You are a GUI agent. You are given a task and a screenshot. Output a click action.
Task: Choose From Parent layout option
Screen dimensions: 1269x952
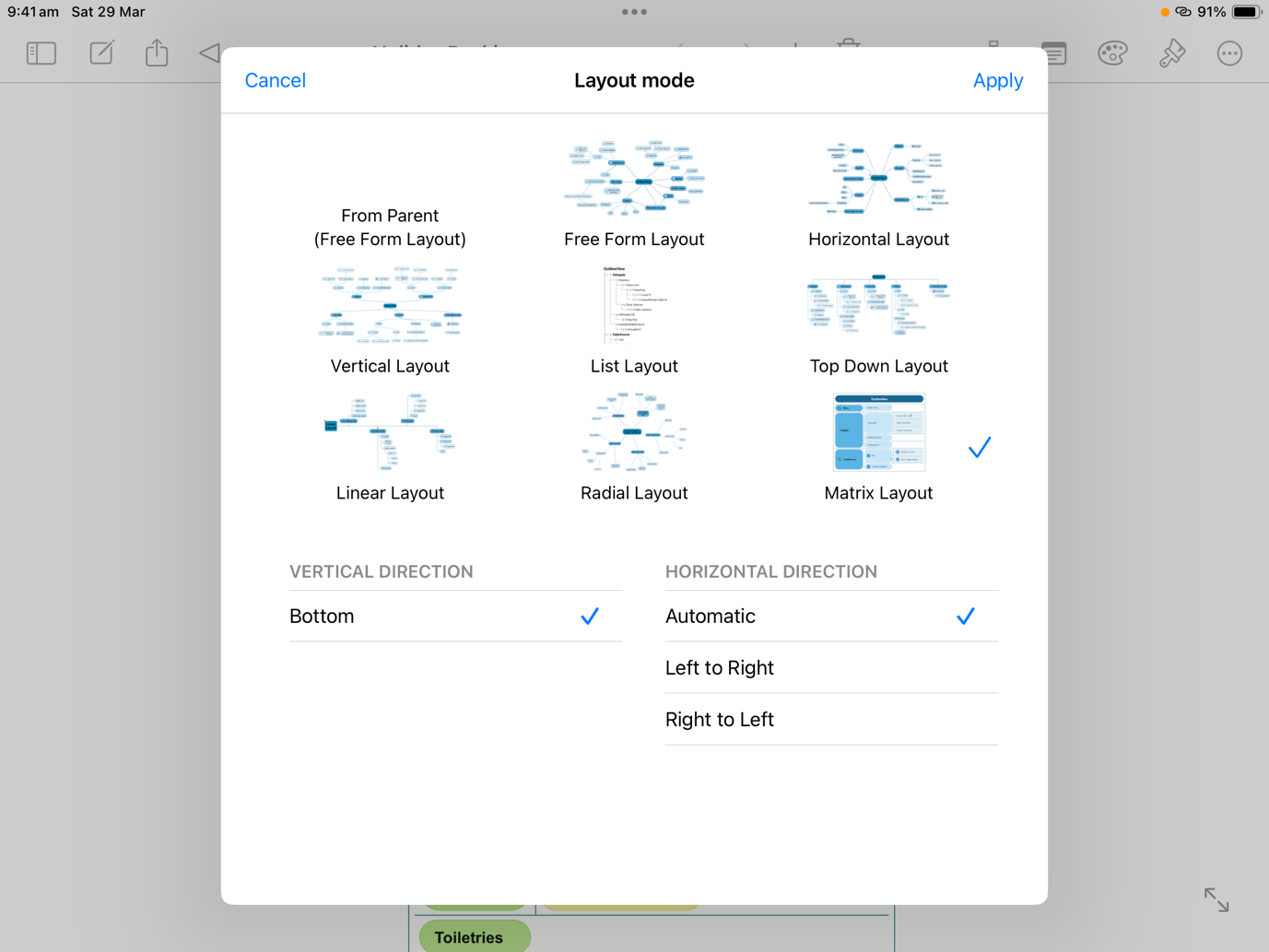click(390, 227)
